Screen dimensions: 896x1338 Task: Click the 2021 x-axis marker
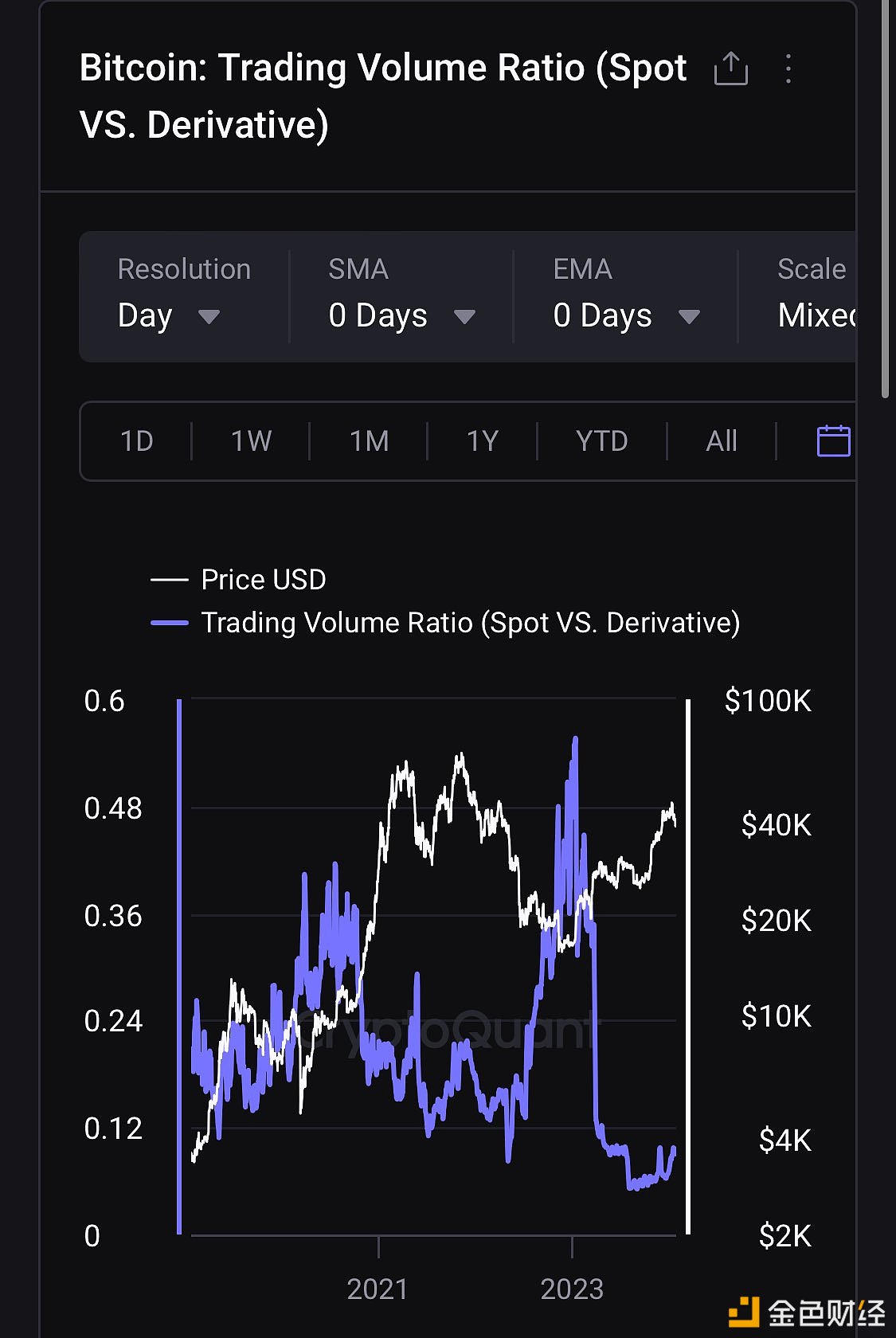click(378, 1289)
